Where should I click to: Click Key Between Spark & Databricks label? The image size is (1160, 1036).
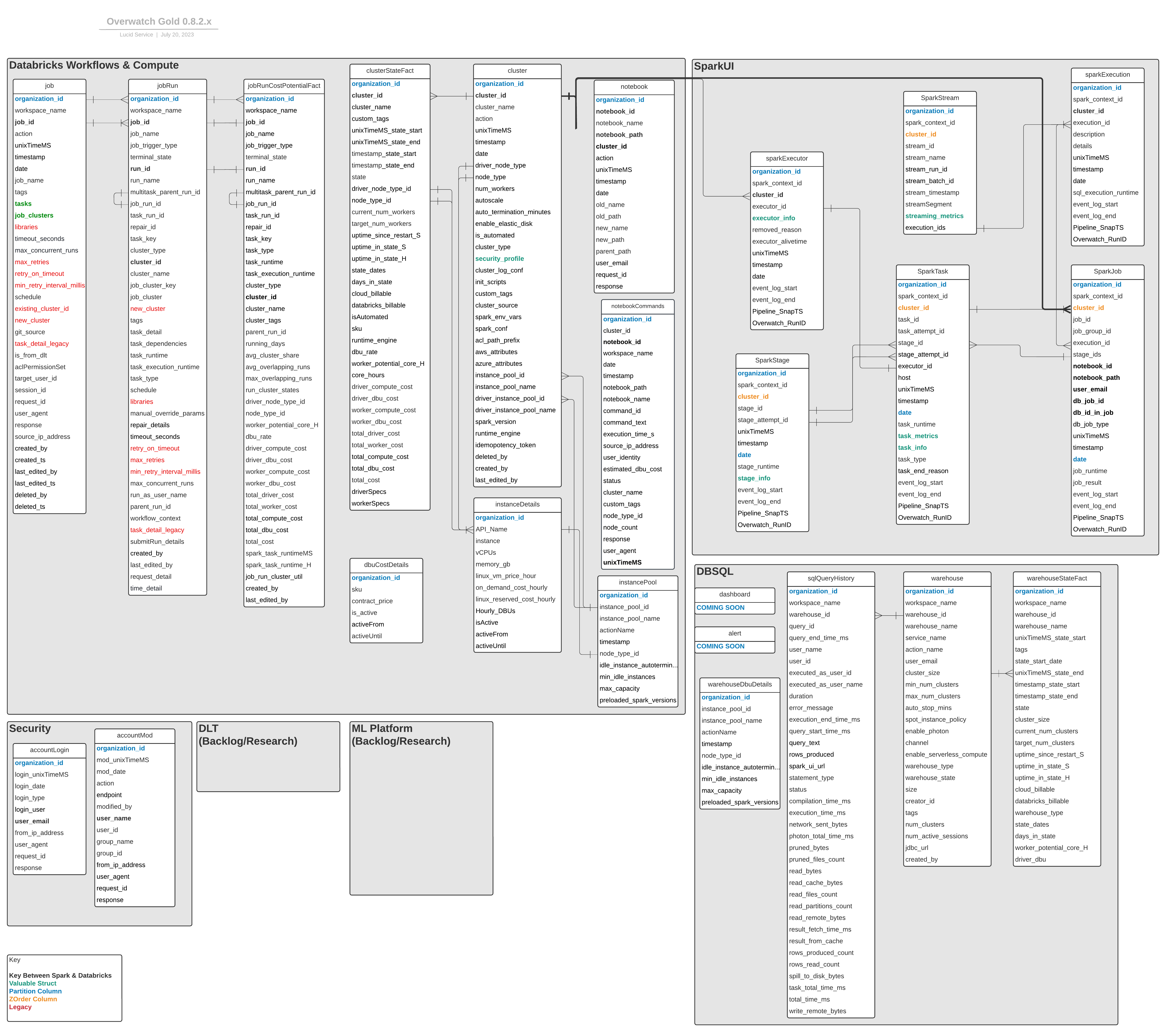click(x=60, y=976)
